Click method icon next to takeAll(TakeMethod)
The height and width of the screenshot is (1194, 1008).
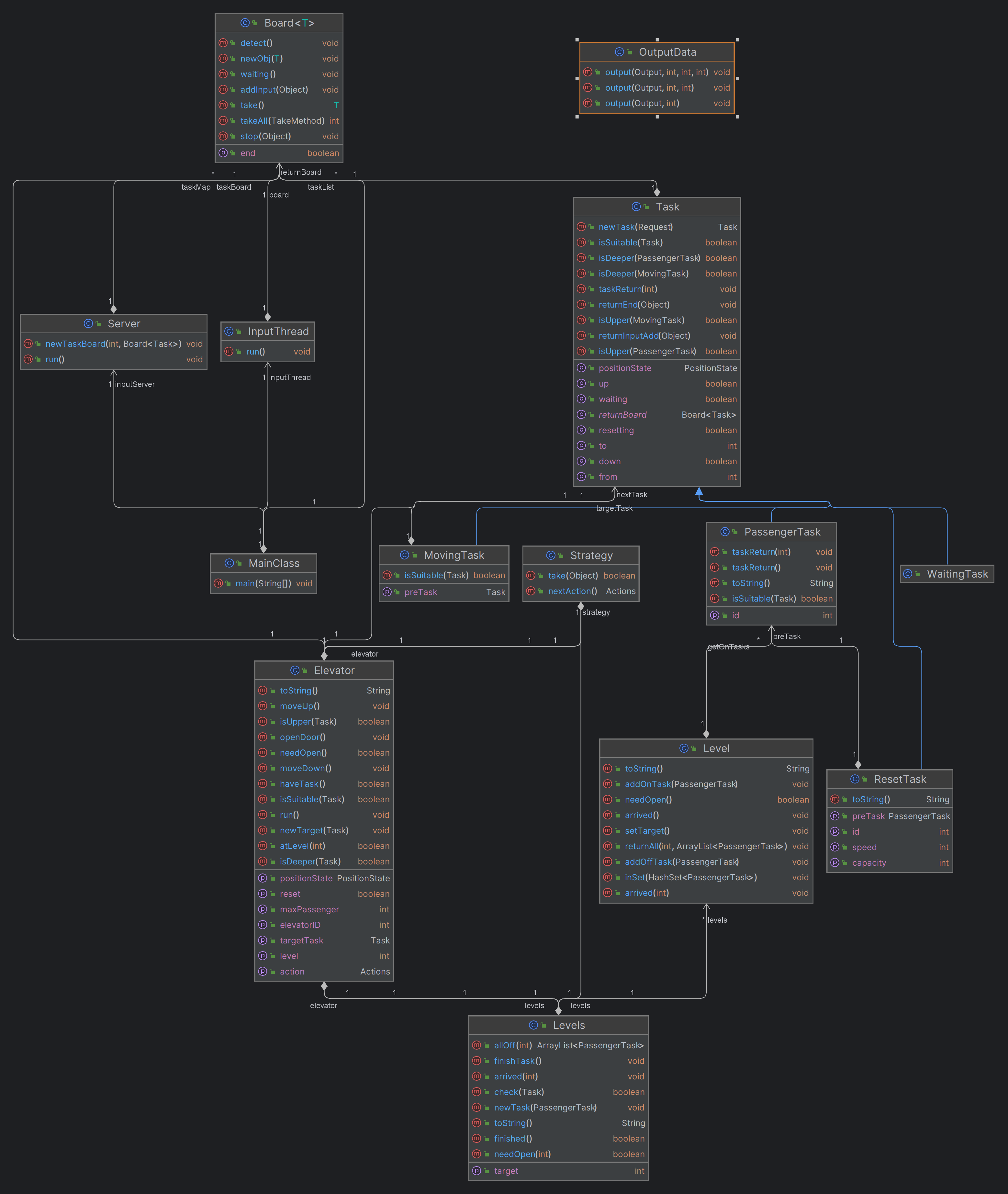click(x=223, y=121)
